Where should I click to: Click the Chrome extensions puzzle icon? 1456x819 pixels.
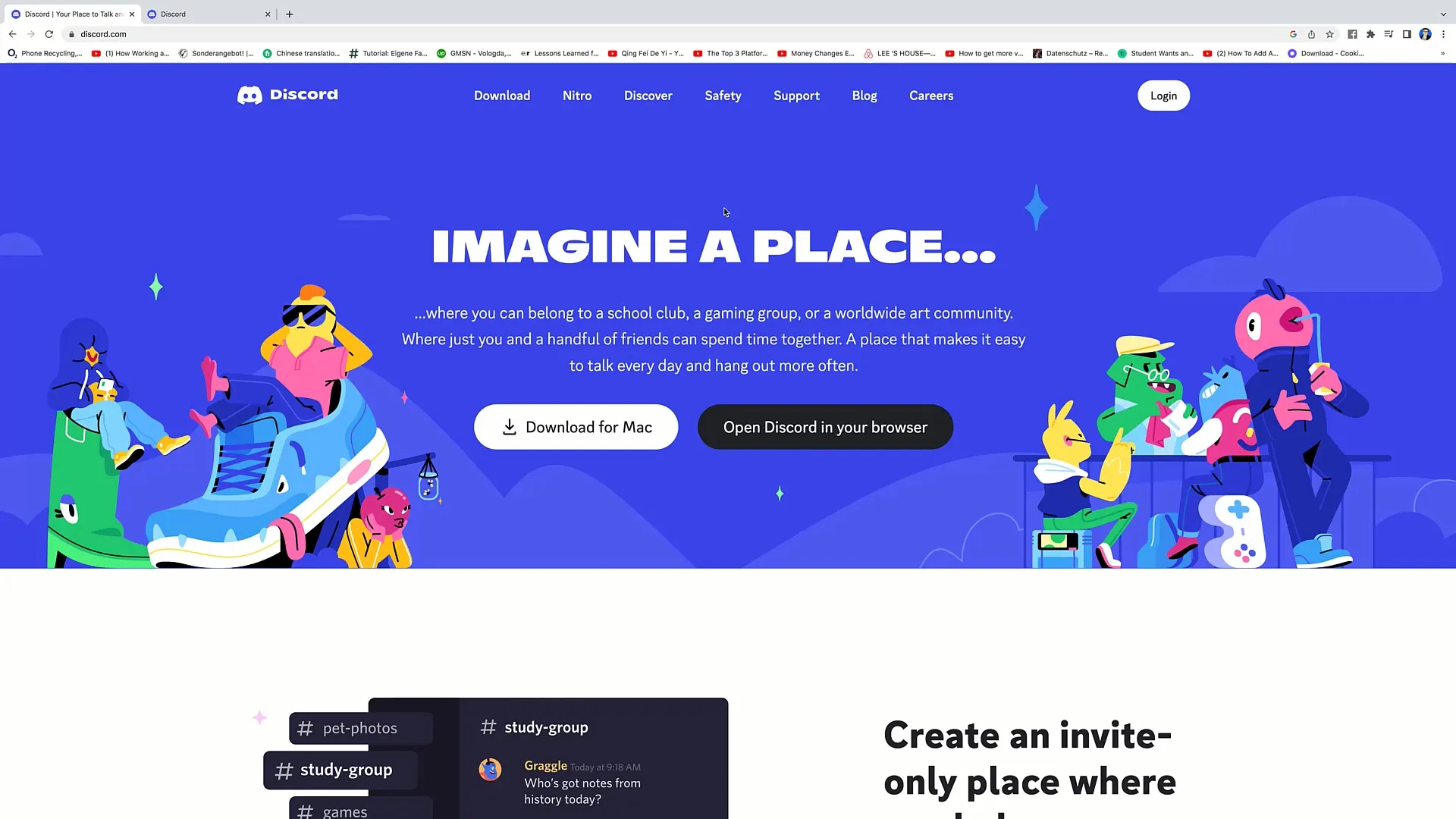tap(1371, 34)
